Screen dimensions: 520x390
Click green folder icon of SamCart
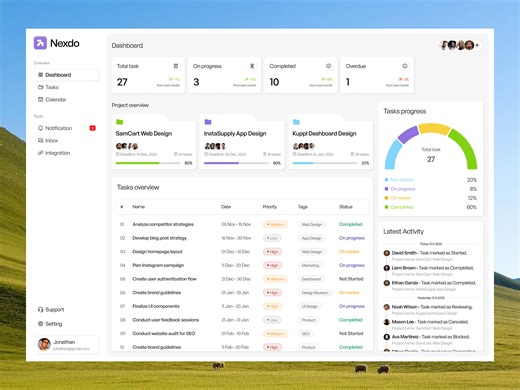[x=119, y=122]
